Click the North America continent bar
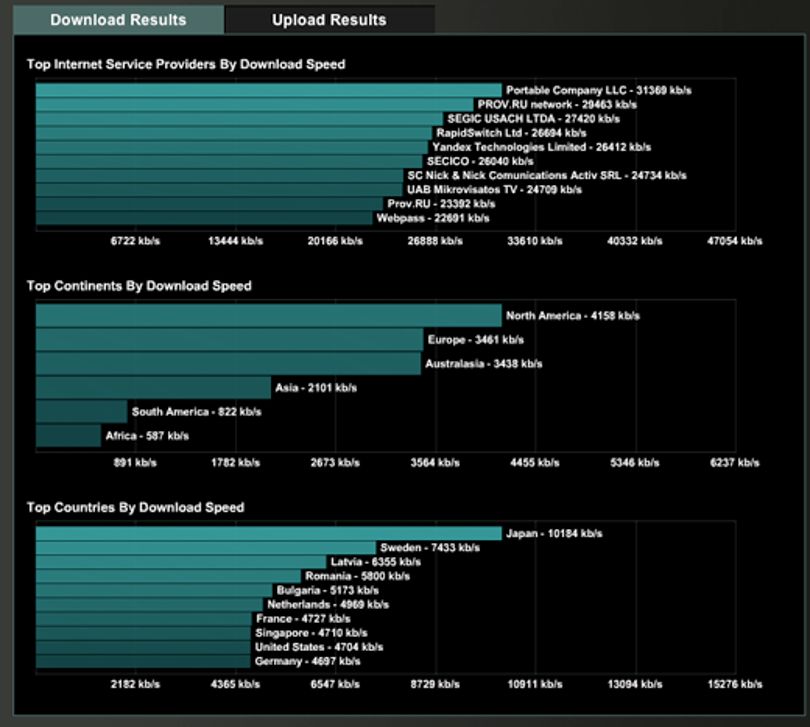This screenshot has height=727, width=810. [x=269, y=315]
